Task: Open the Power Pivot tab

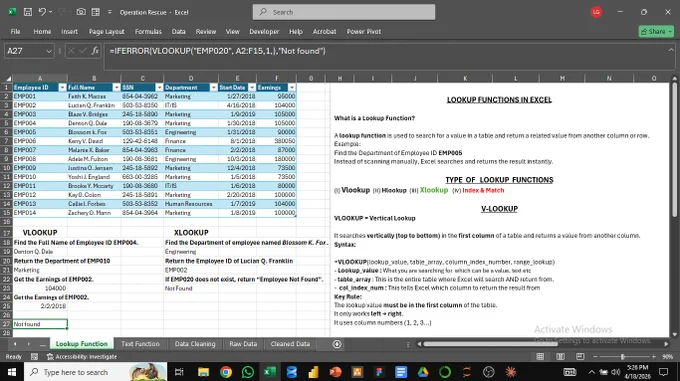Action: [363, 32]
